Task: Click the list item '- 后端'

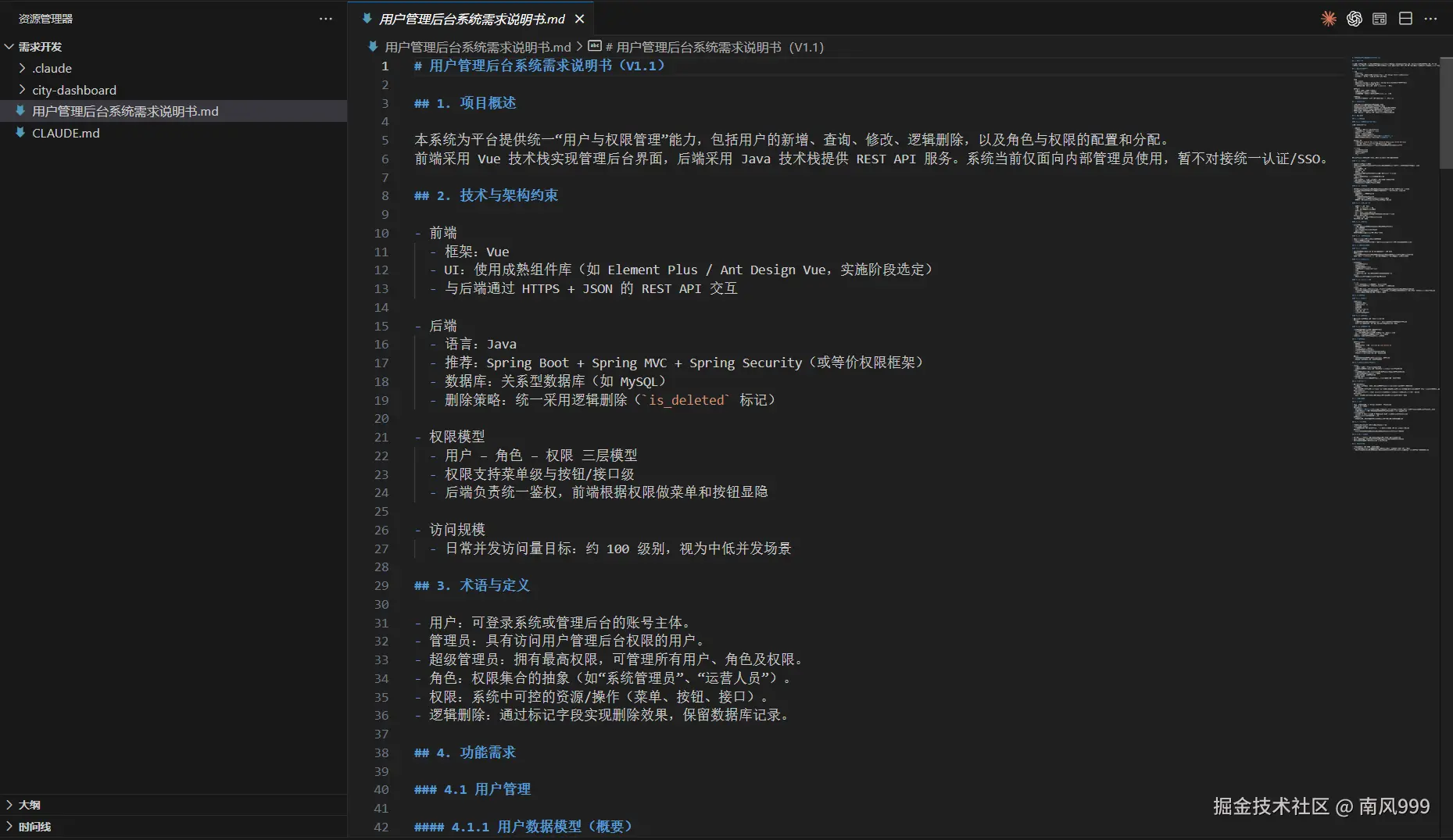Action: [x=435, y=326]
